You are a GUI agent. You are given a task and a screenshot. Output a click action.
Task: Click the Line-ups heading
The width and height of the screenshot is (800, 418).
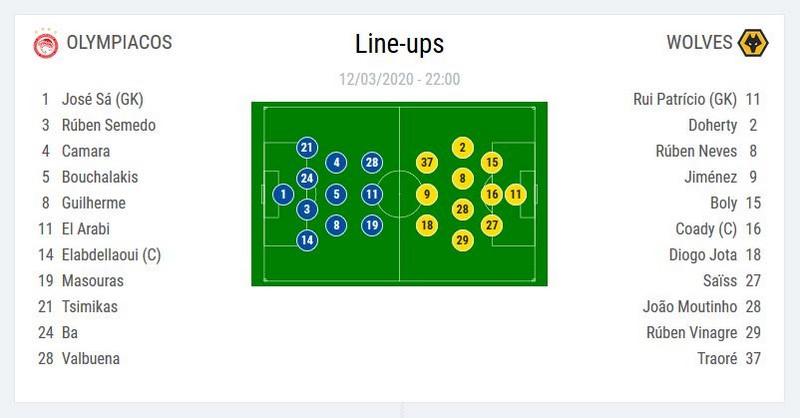[399, 44]
